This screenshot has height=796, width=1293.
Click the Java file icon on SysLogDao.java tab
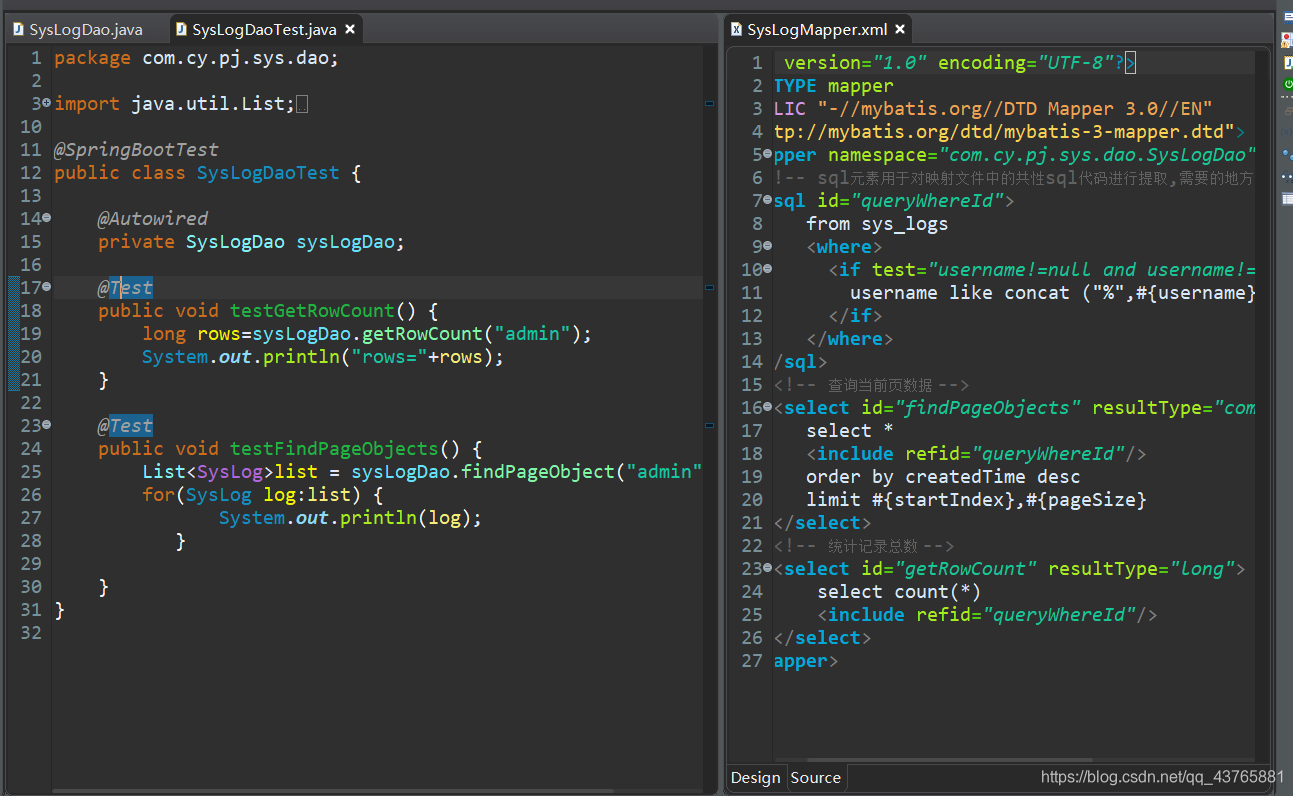point(18,30)
